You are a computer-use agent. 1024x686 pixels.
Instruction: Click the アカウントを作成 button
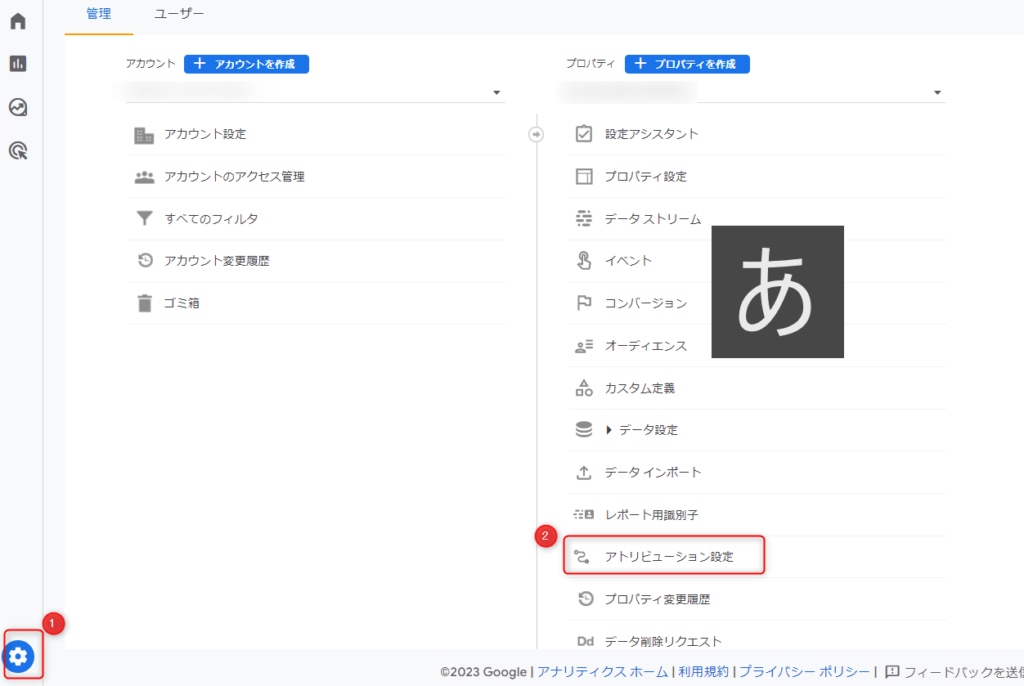click(246, 64)
